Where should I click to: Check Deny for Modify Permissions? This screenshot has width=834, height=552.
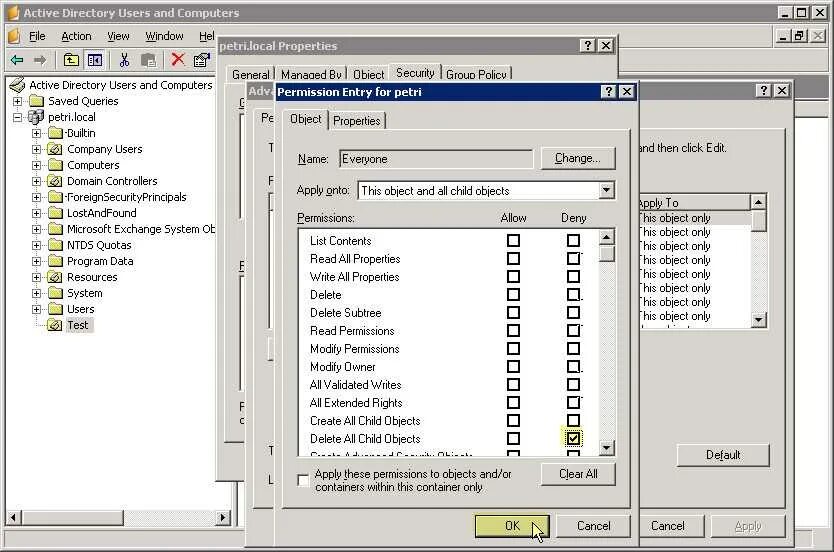click(573, 348)
